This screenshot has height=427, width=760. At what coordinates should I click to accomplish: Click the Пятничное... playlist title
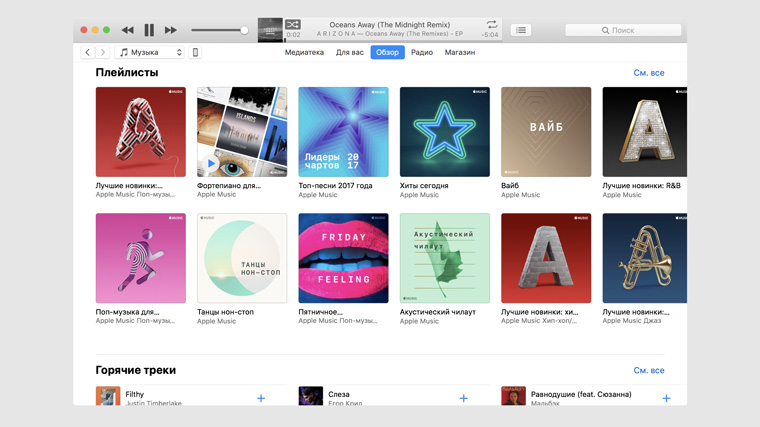[x=320, y=312]
